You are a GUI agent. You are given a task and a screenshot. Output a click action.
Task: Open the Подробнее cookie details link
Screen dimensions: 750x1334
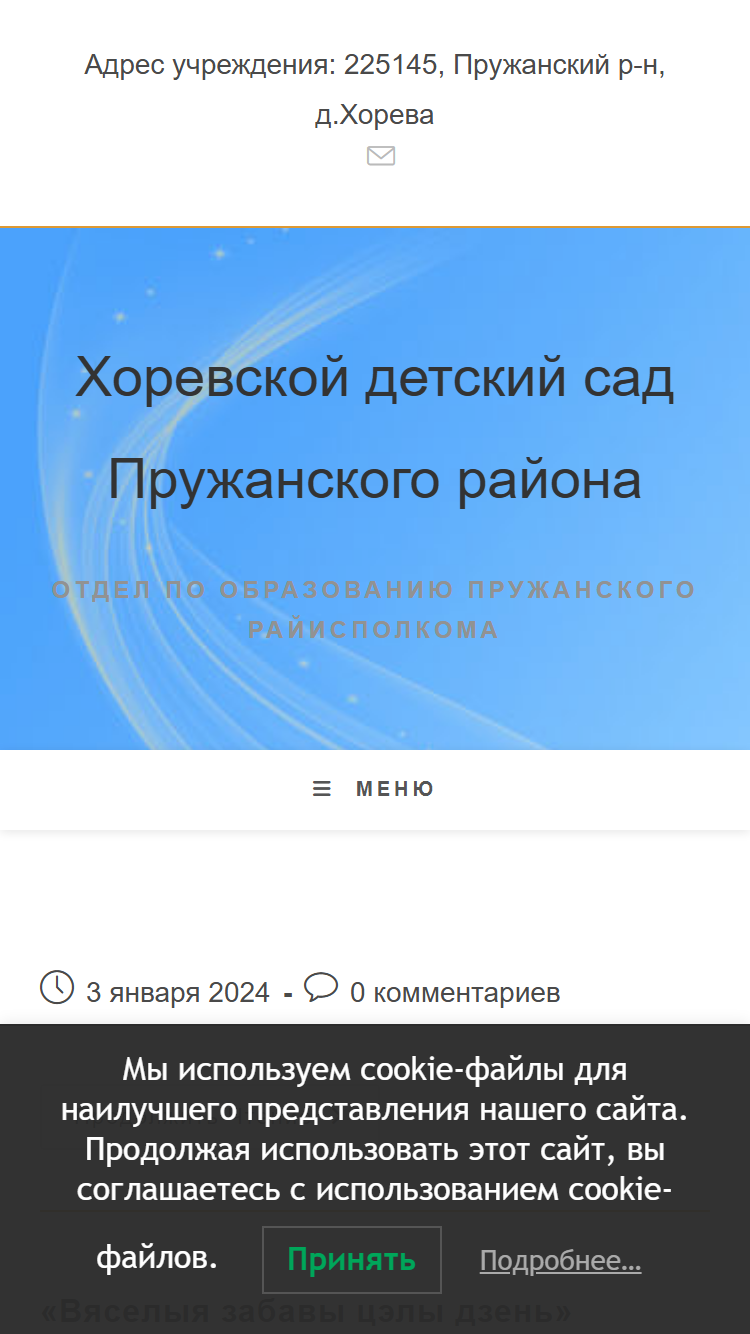(561, 1261)
